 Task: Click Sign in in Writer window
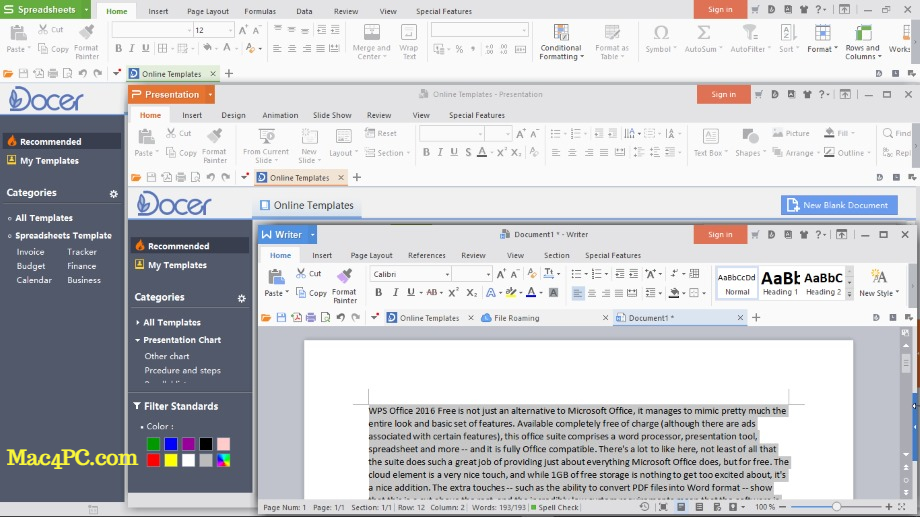pos(720,234)
